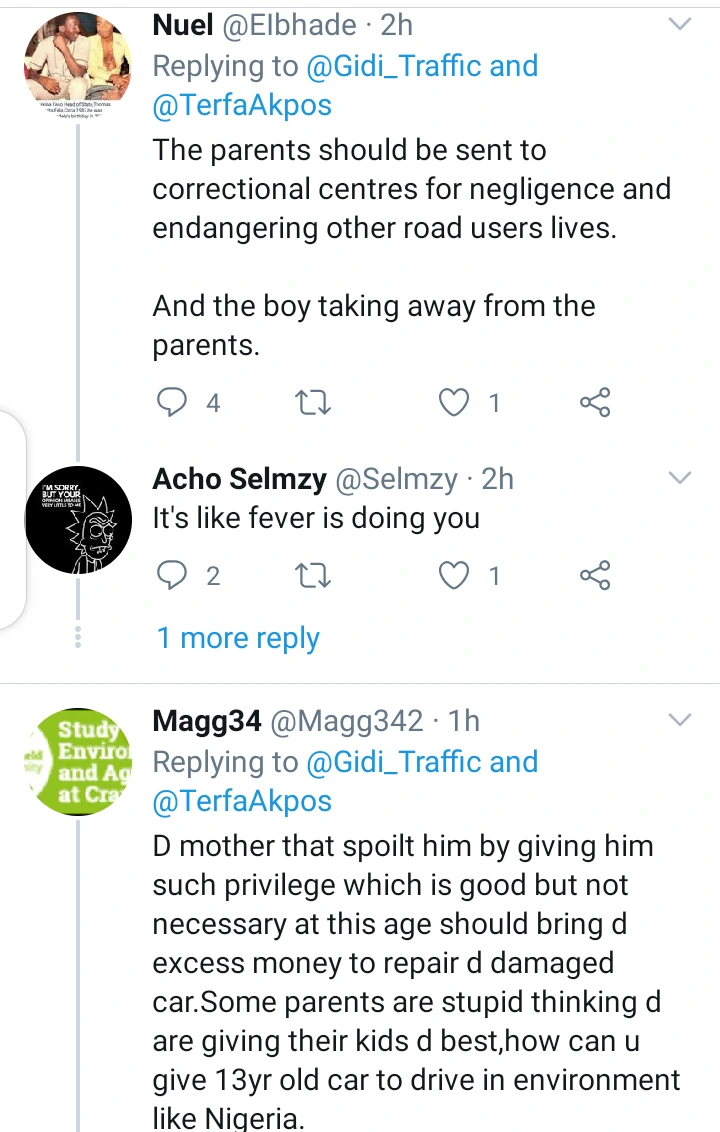This screenshot has width=720, height=1132.
Task: Retweet Acho Selmzy's fever tweet
Action: click(x=315, y=575)
